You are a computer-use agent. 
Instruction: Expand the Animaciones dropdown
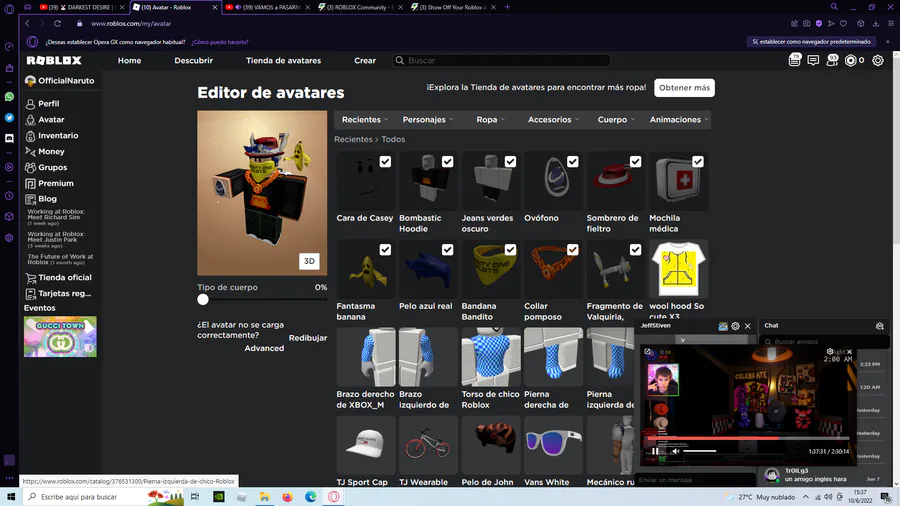(678, 120)
